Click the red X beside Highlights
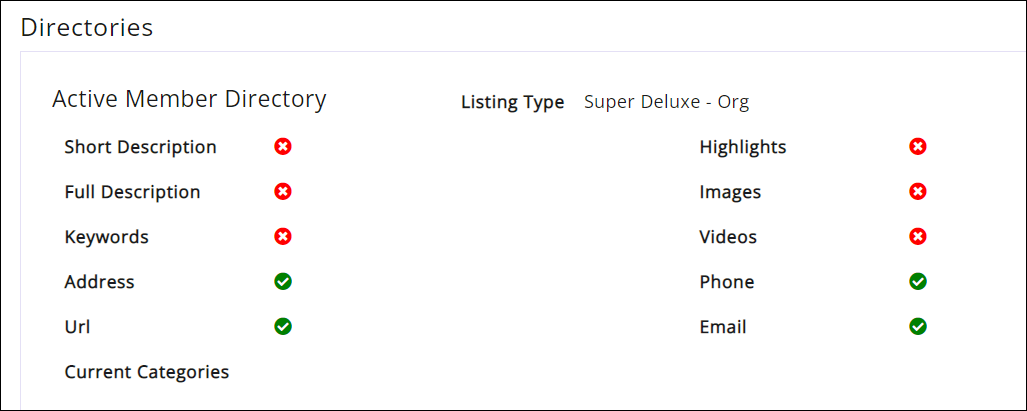 click(x=918, y=147)
